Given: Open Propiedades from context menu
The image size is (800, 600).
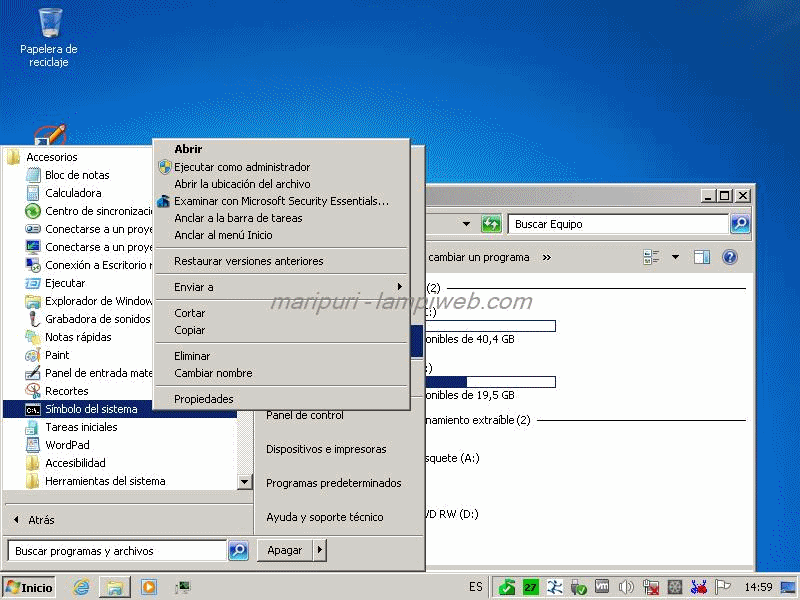Looking at the screenshot, I should pos(281,399).
